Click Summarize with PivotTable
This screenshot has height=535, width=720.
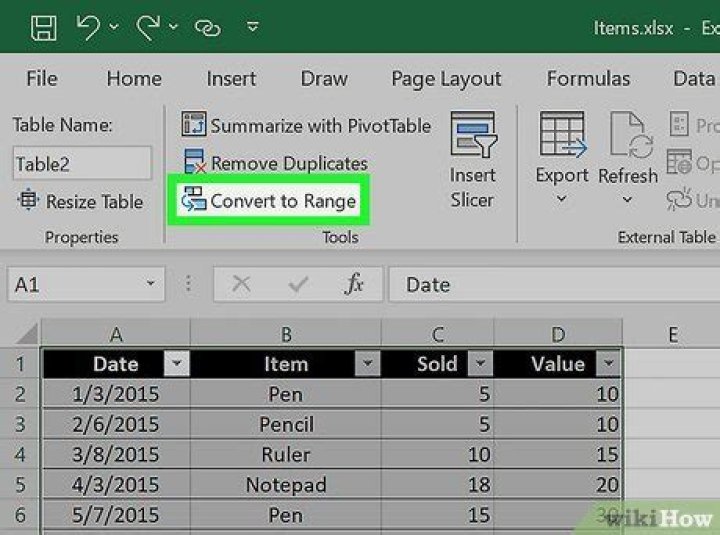point(306,125)
